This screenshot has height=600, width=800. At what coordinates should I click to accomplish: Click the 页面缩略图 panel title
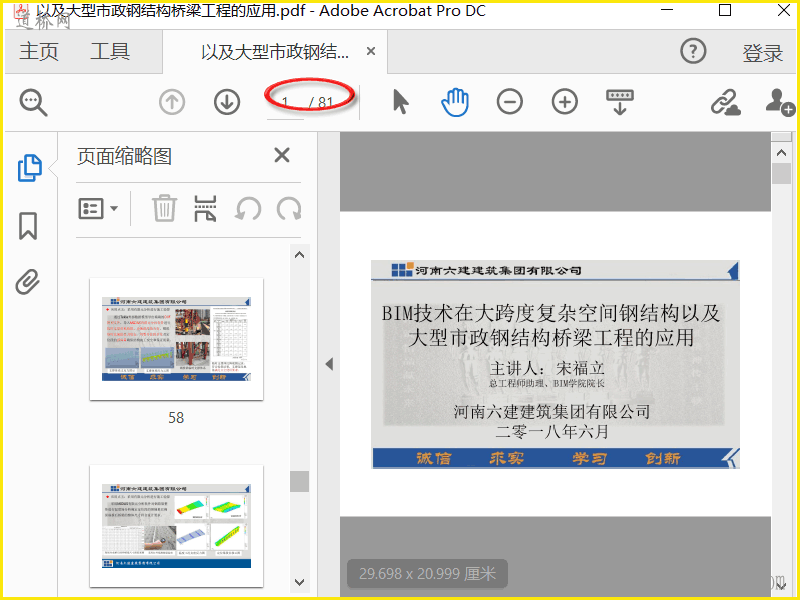pos(124,156)
